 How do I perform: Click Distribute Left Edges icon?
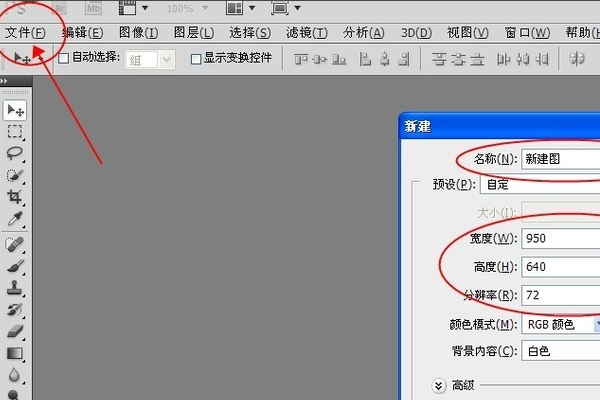504,59
